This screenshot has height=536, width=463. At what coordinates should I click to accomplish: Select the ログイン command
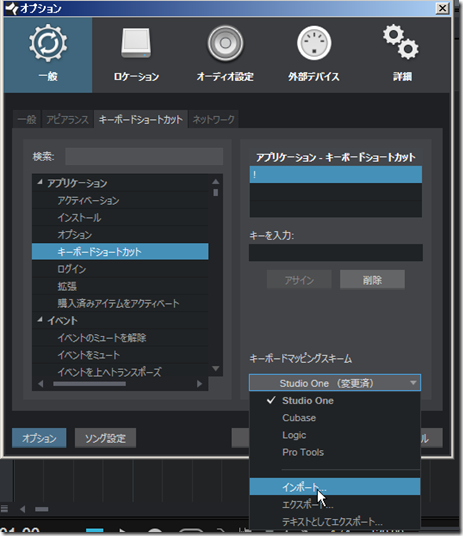point(120,269)
